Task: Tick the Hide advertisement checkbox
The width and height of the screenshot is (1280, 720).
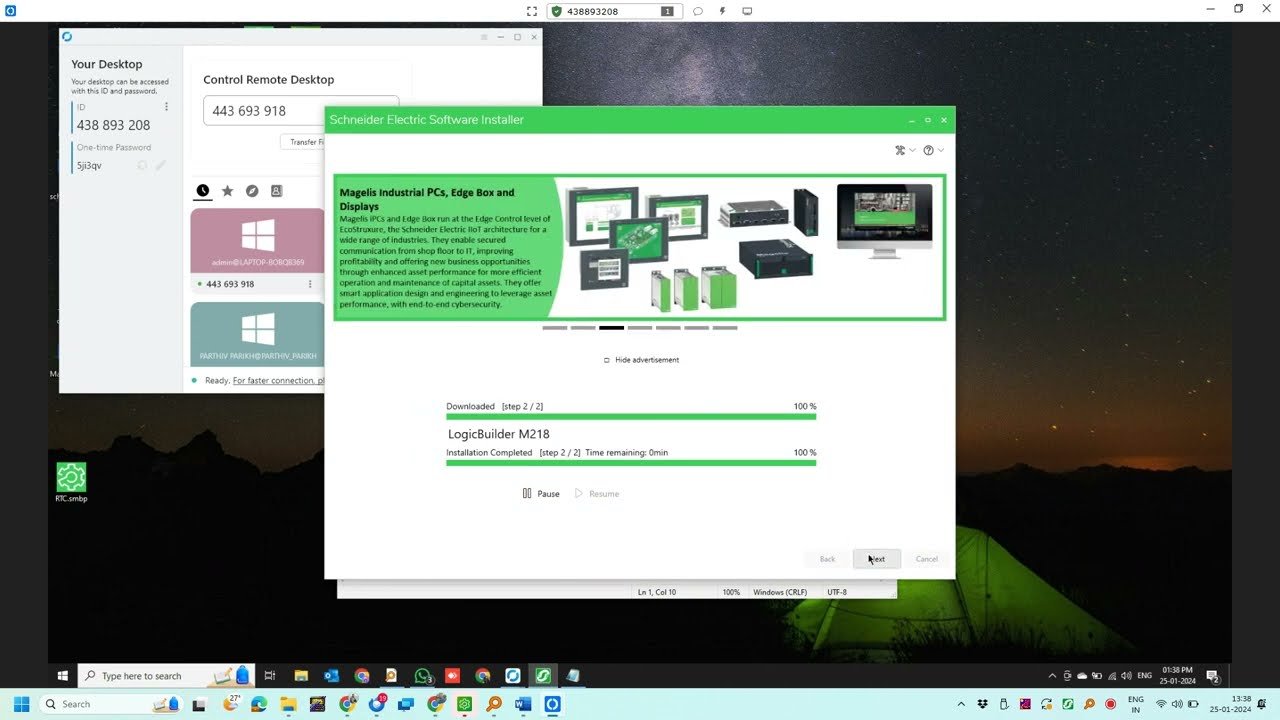Action: click(607, 360)
